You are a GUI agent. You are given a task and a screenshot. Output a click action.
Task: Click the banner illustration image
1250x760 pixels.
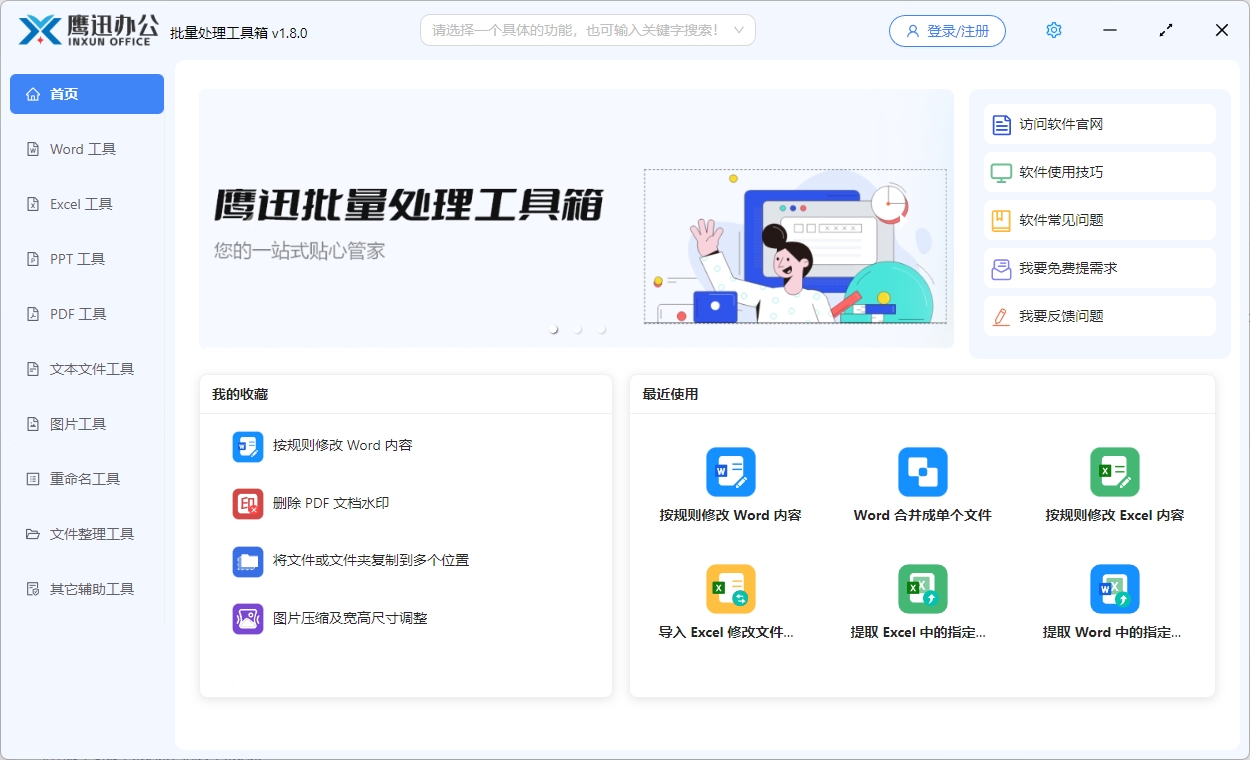point(795,246)
